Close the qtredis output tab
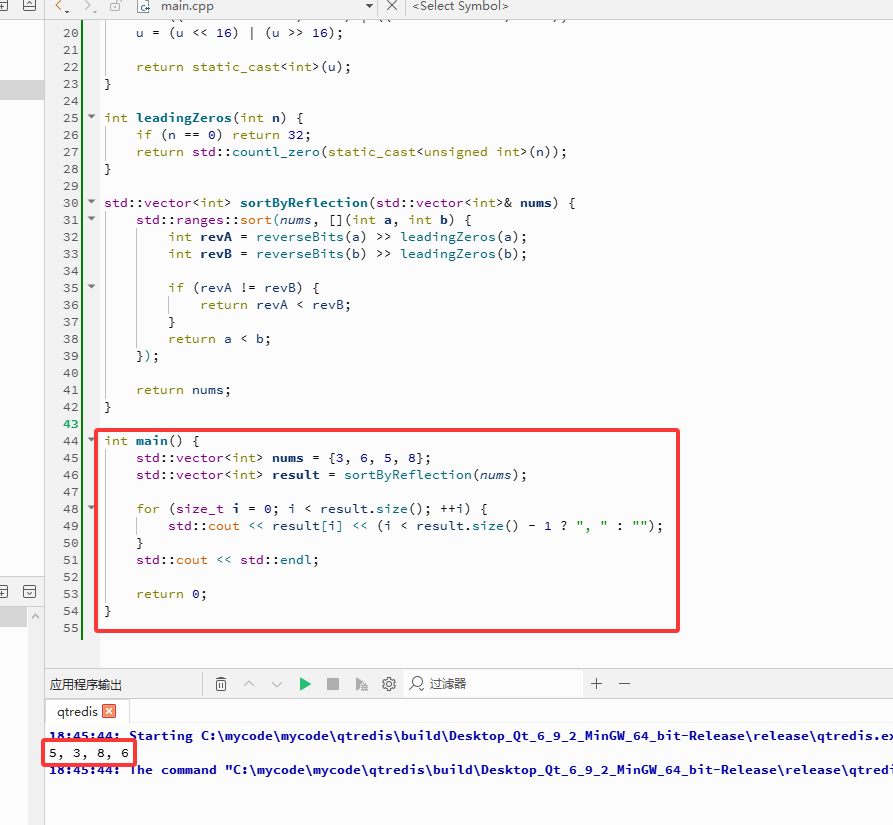 (109, 711)
